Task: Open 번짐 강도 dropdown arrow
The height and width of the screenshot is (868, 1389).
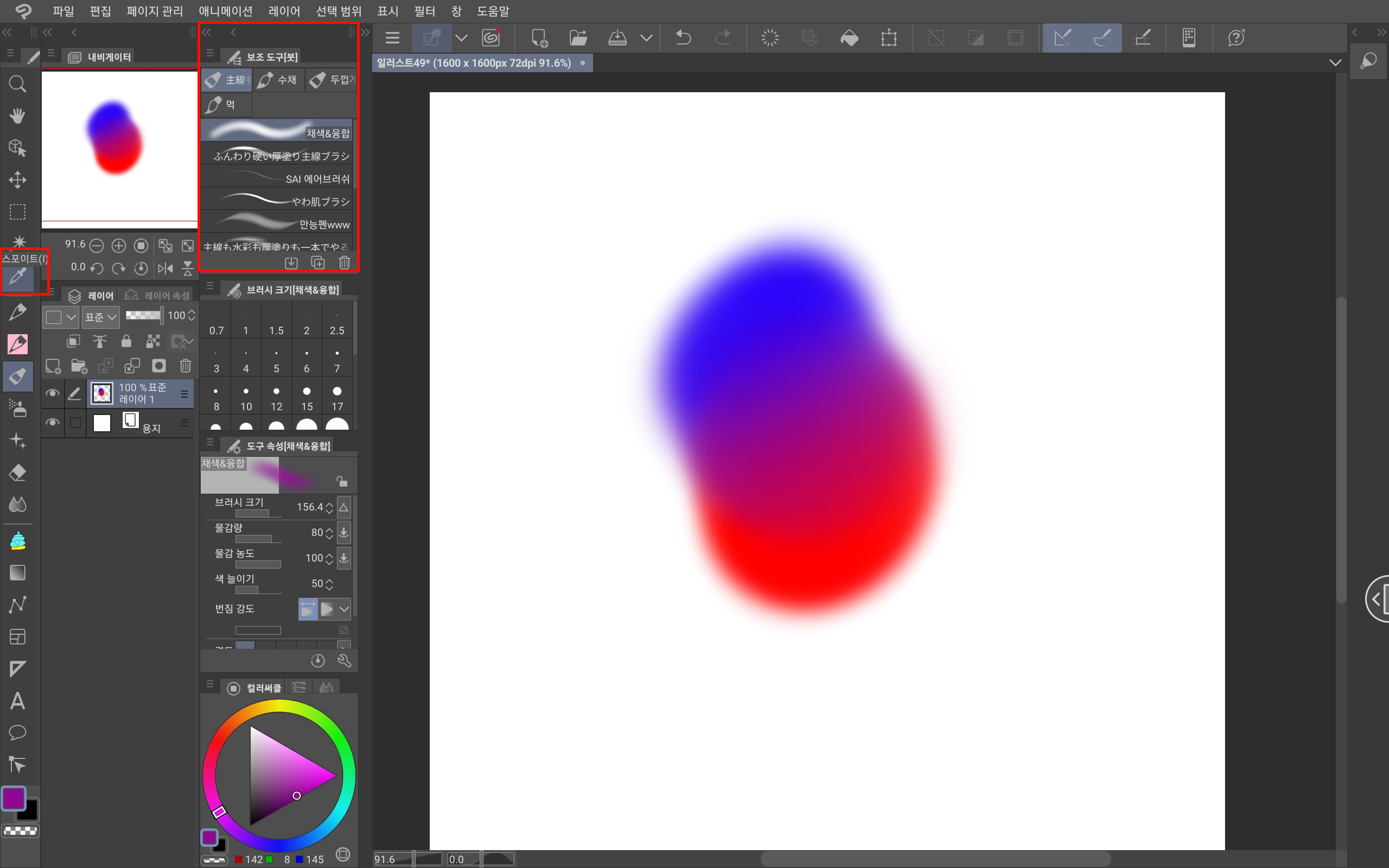Action: [344, 609]
